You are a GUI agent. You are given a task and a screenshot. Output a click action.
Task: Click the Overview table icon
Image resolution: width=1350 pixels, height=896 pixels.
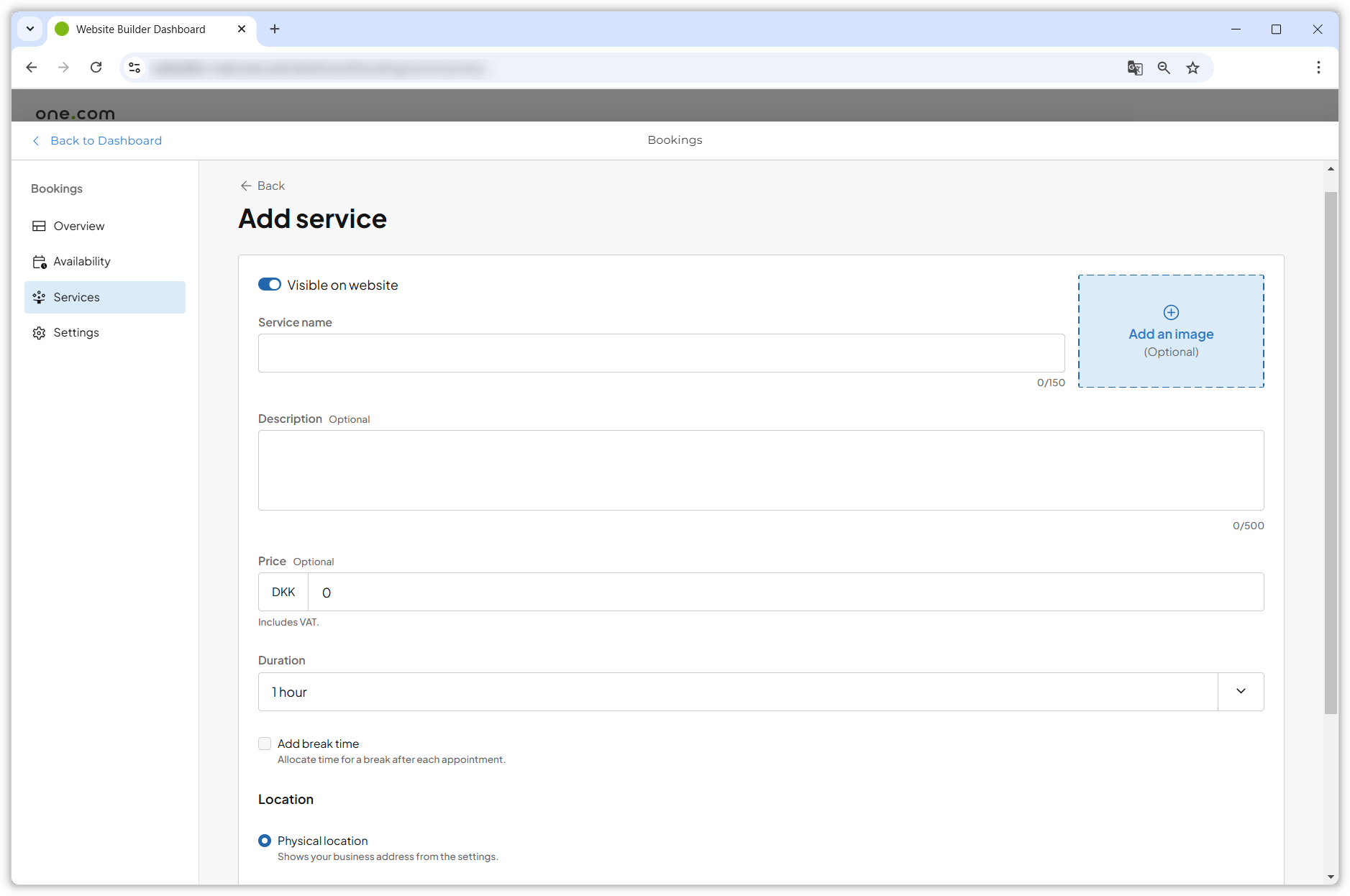(39, 226)
